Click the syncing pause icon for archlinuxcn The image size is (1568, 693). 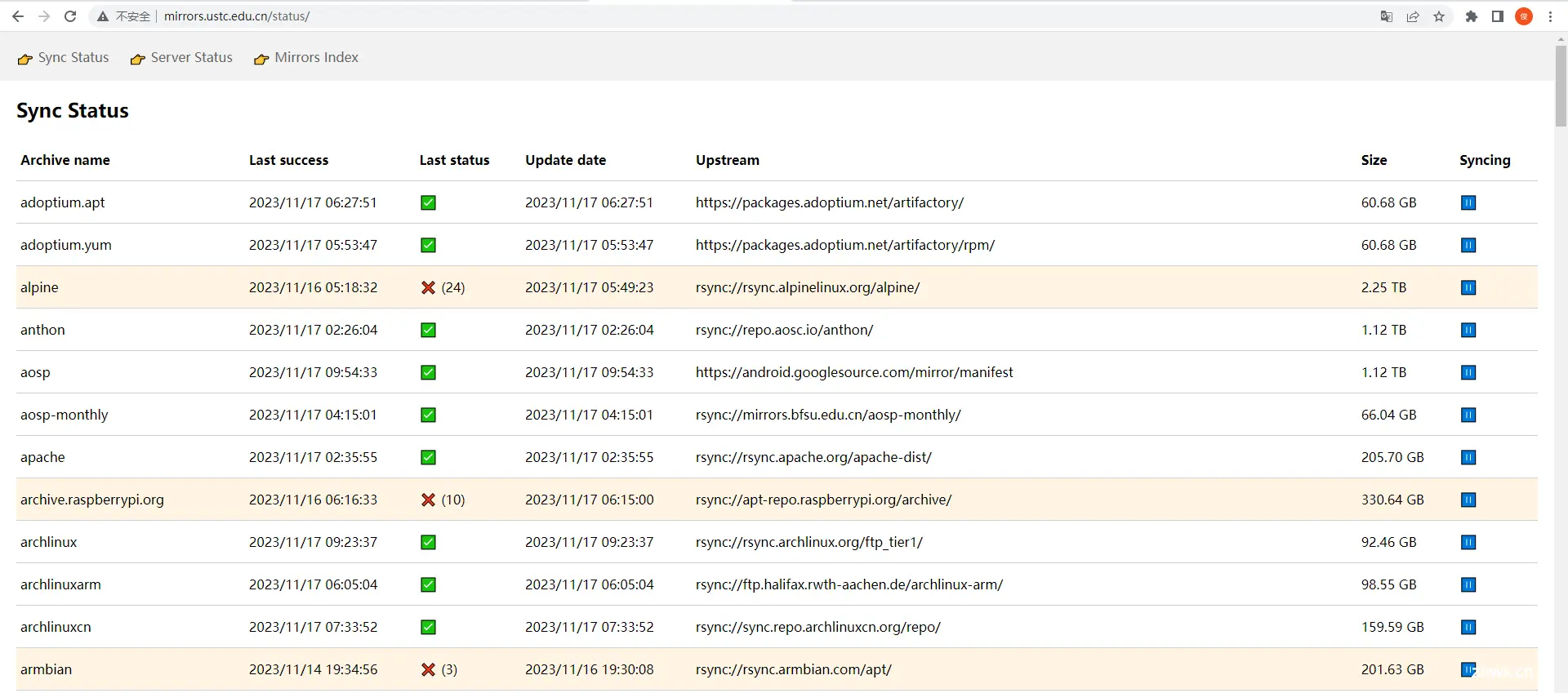pyautogui.click(x=1468, y=627)
